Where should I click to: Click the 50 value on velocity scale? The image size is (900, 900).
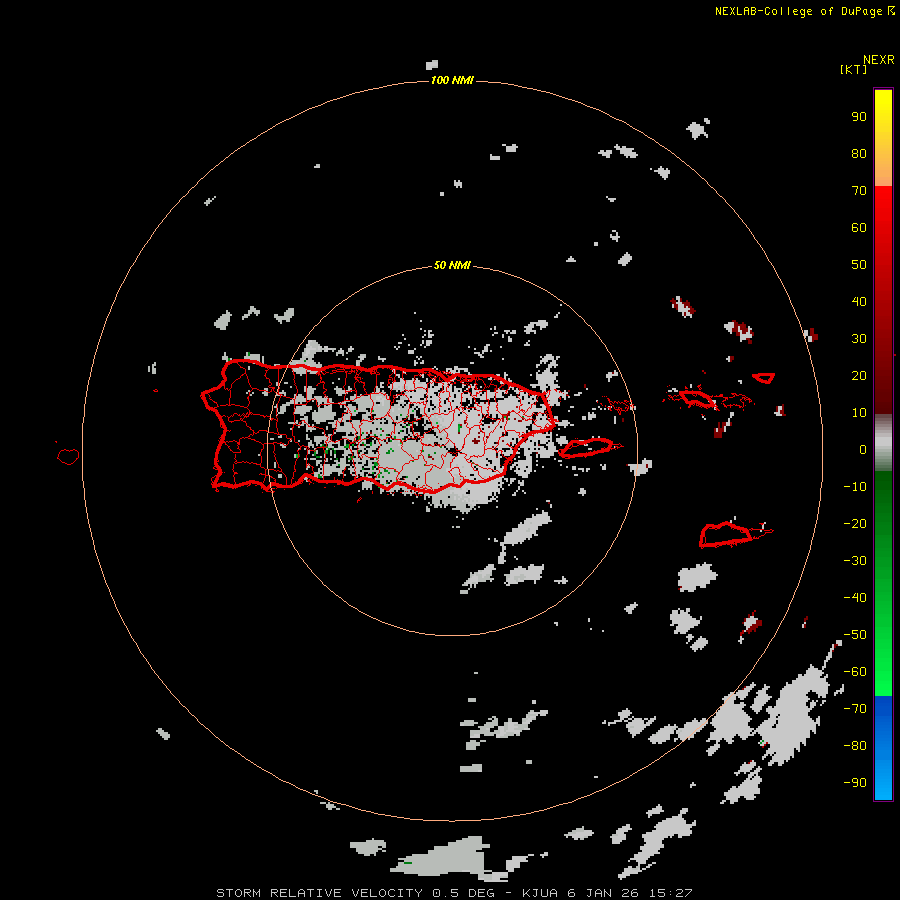click(x=859, y=265)
